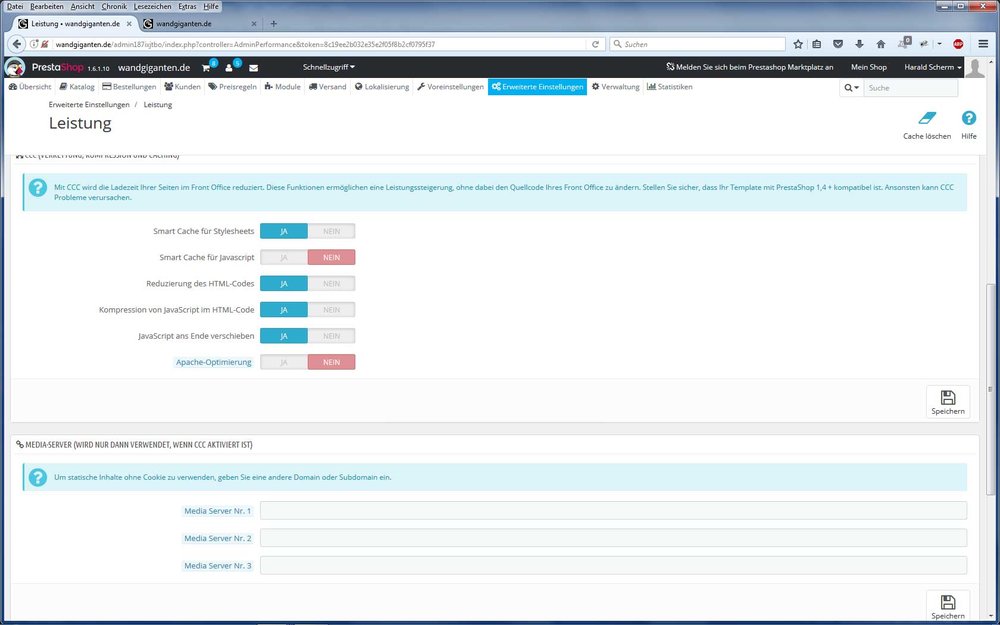
Task: Click into the Media Server Nr. 1 field
Action: click(x=613, y=510)
